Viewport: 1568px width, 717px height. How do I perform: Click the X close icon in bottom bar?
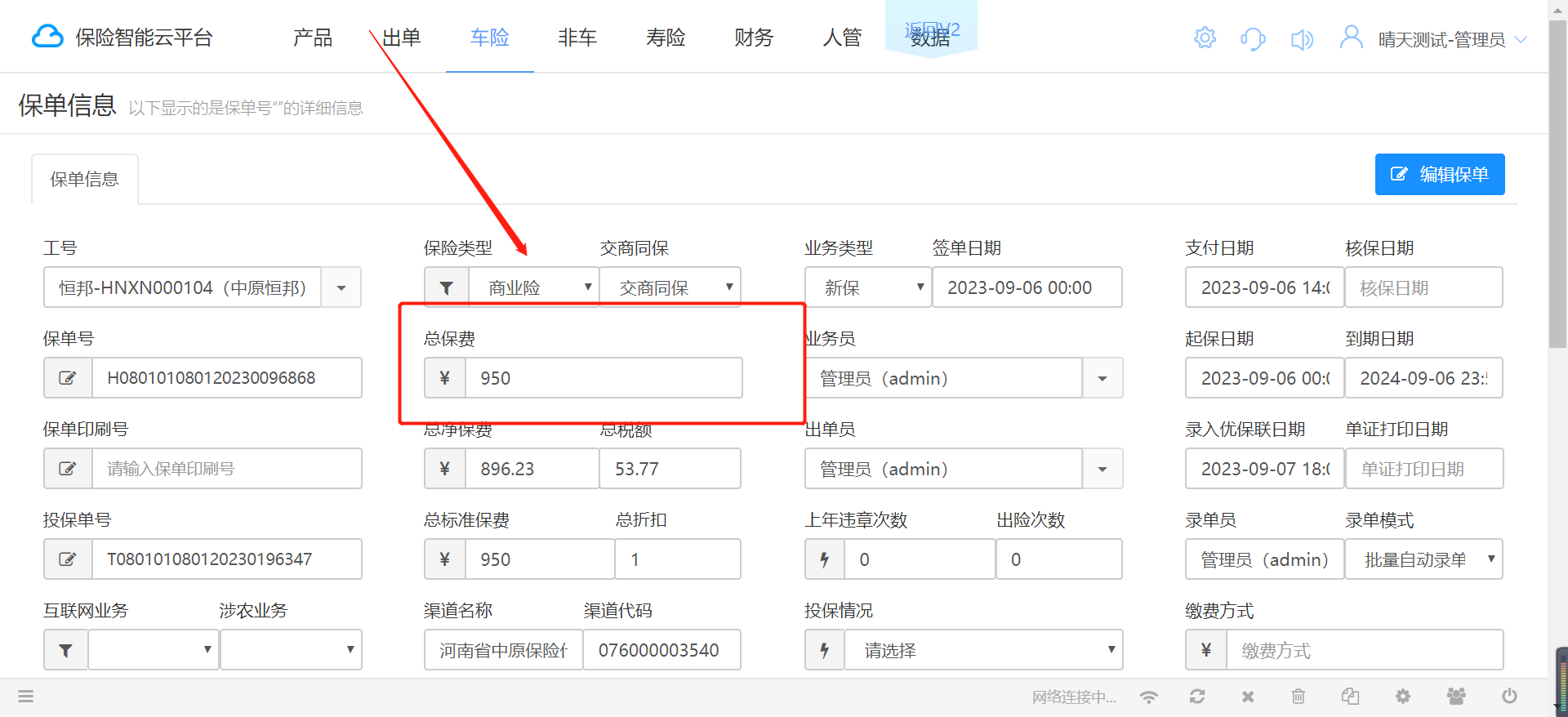(x=1248, y=697)
